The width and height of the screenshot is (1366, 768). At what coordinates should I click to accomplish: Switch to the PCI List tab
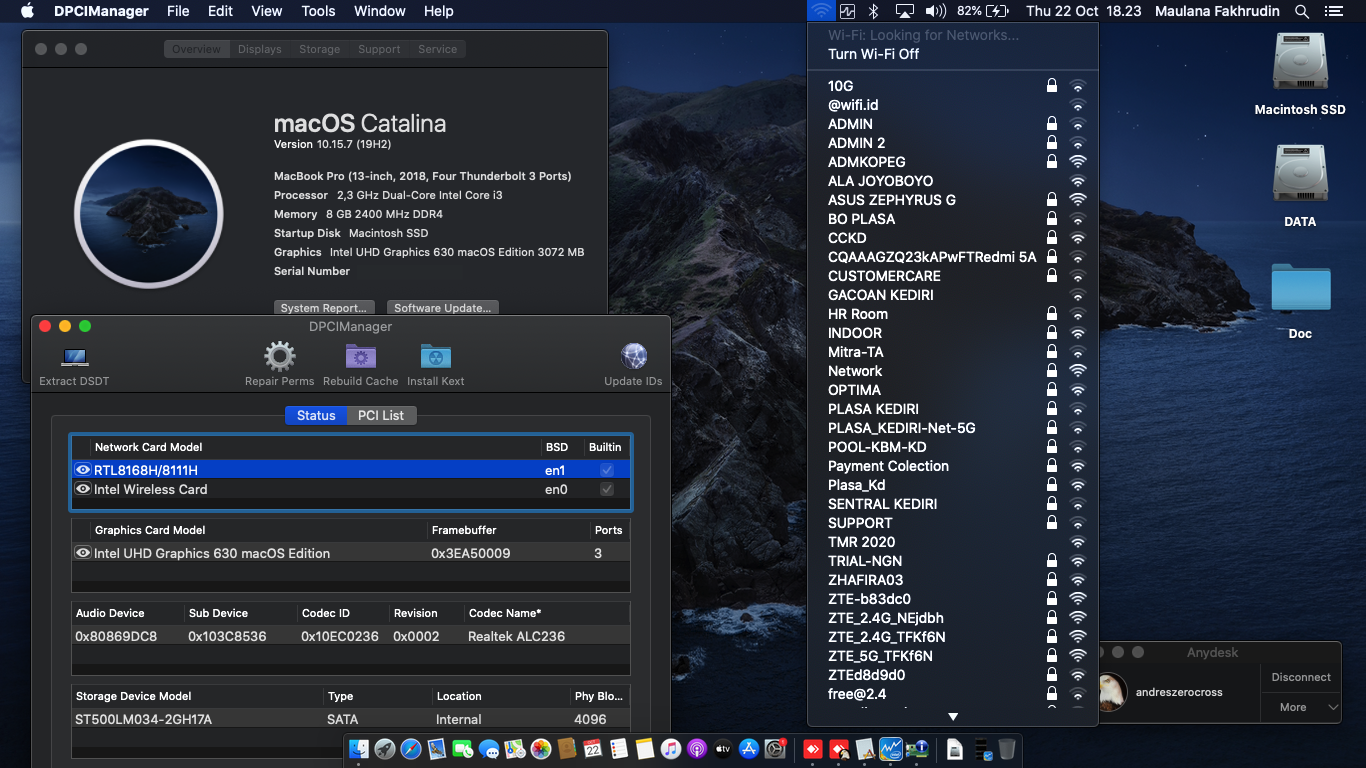click(381, 415)
